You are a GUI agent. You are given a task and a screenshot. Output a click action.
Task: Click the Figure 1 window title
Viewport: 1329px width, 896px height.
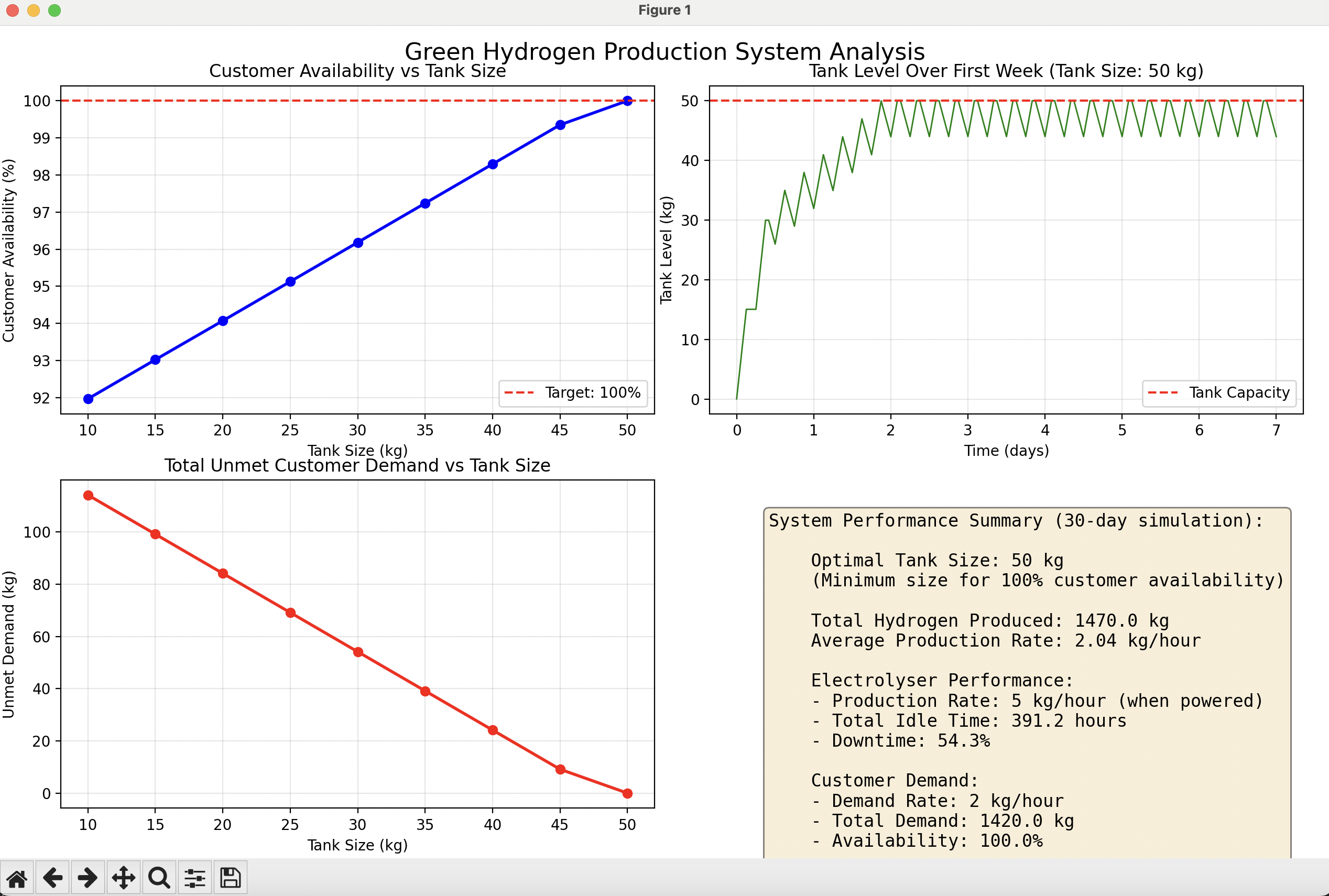click(664, 10)
